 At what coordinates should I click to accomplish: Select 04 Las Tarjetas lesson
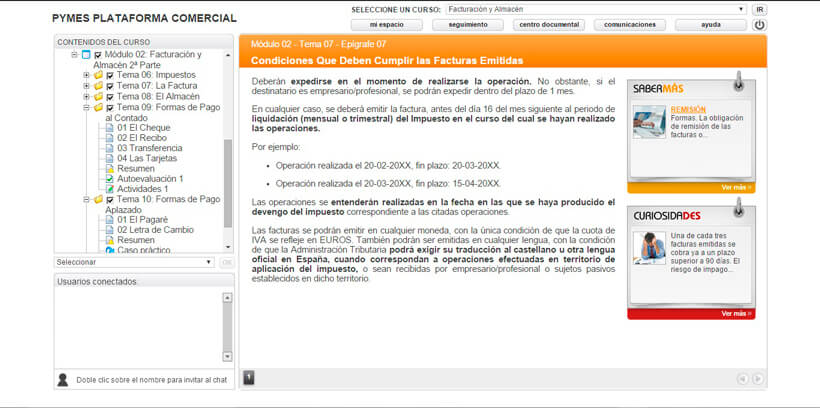(147, 158)
